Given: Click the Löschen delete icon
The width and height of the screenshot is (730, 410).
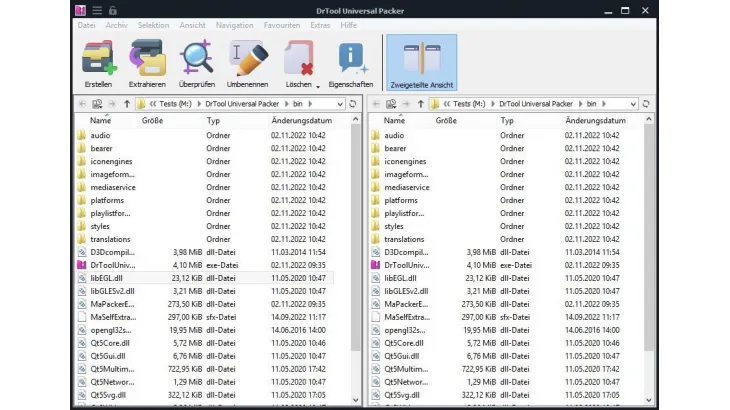Looking at the screenshot, I should pyautogui.click(x=296, y=60).
